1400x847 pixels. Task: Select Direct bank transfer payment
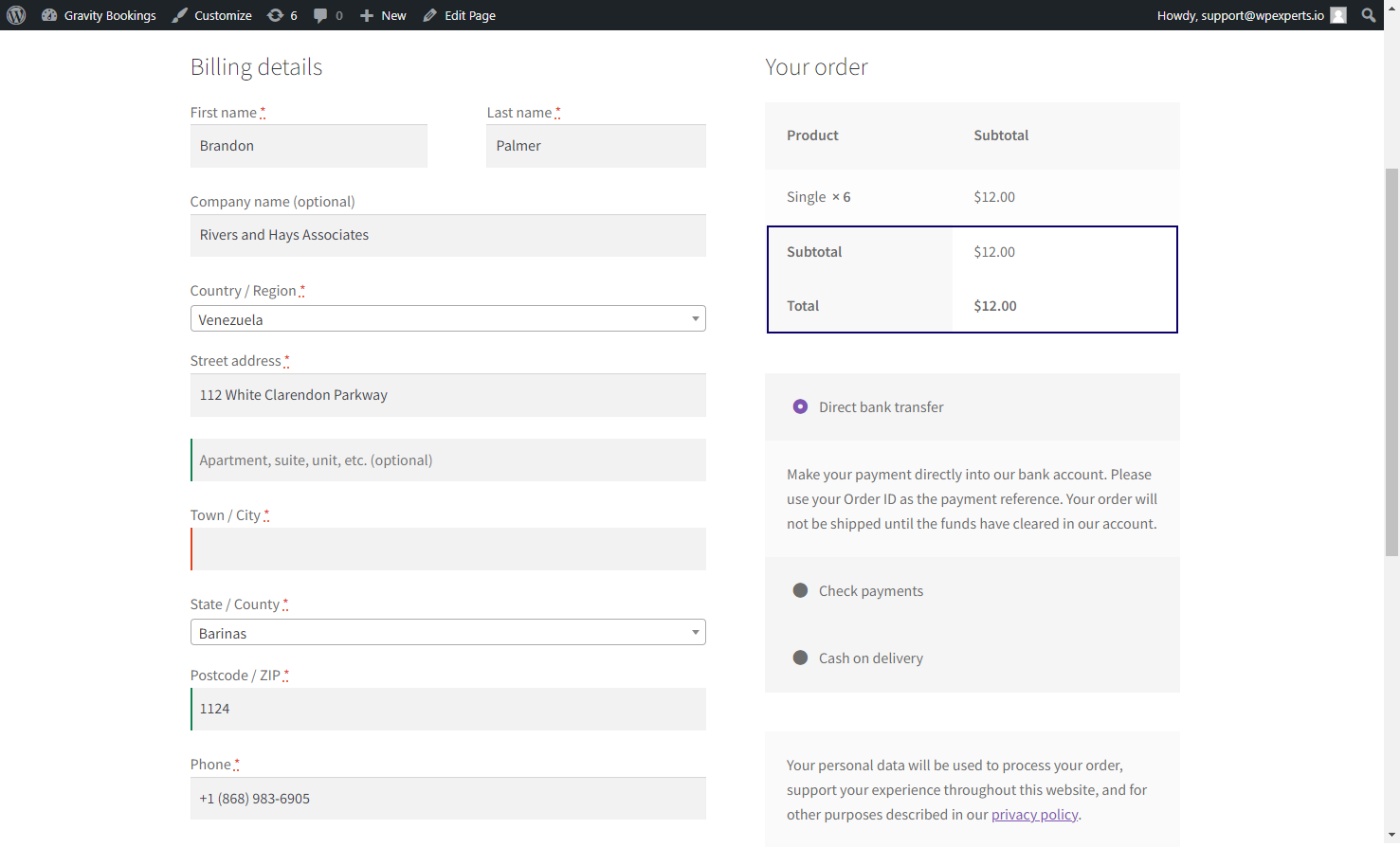(800, 406)
